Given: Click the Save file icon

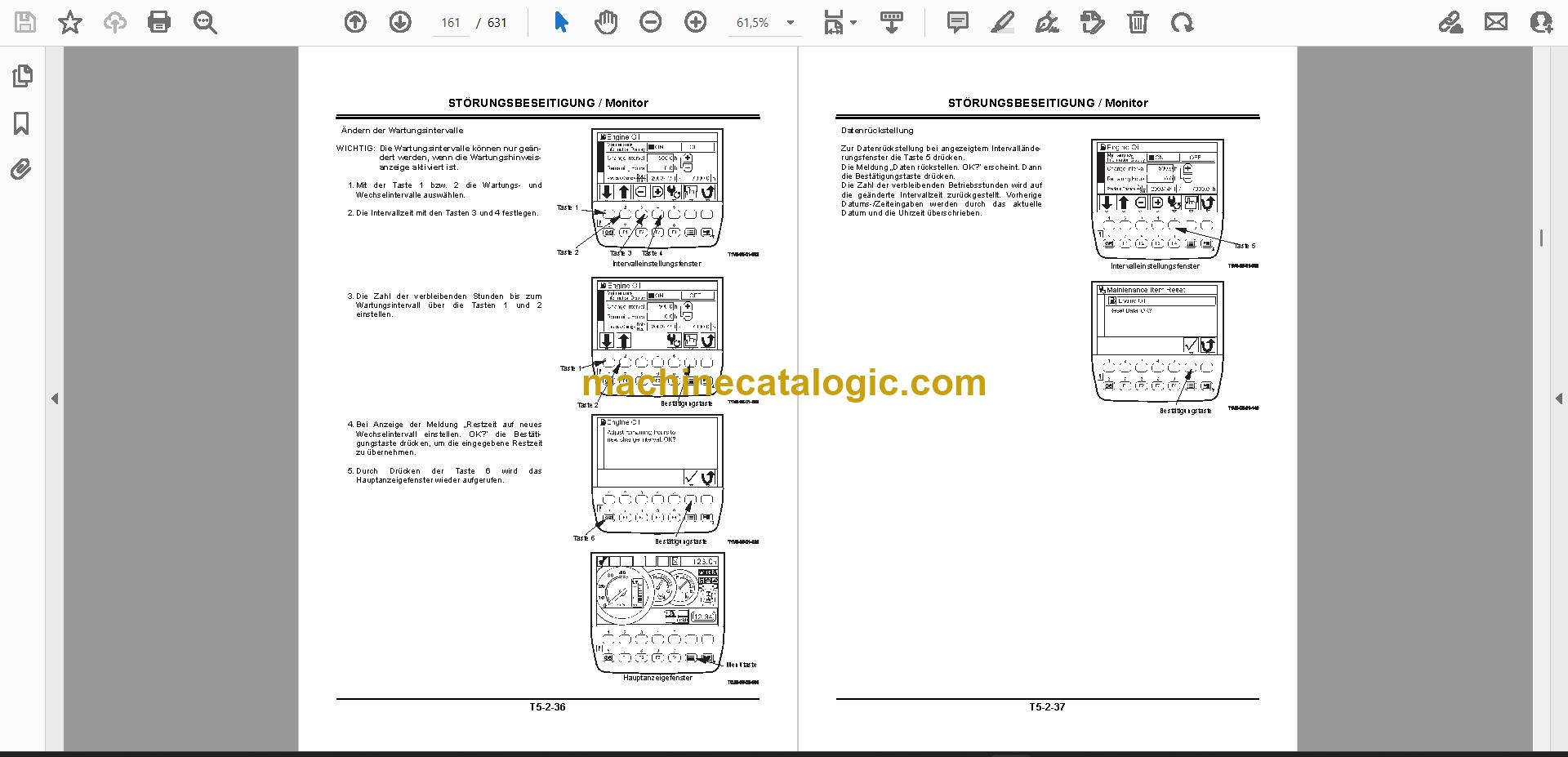Looking at the screenshot, I should [x=25, y=22].
